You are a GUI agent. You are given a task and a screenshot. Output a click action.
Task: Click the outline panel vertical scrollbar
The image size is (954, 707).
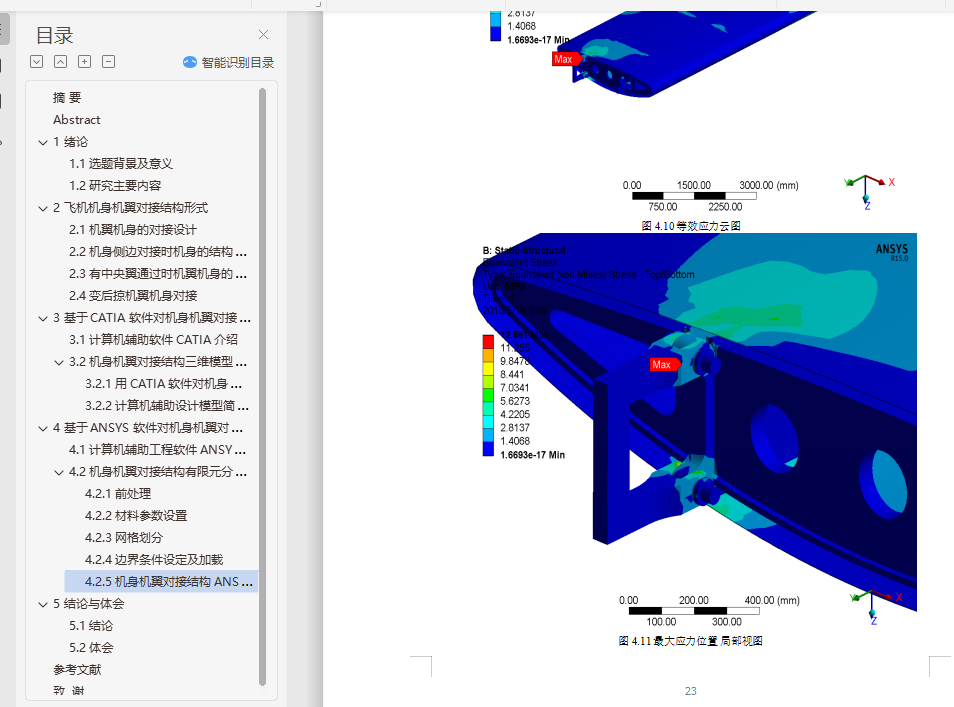[x=262, y=387]
